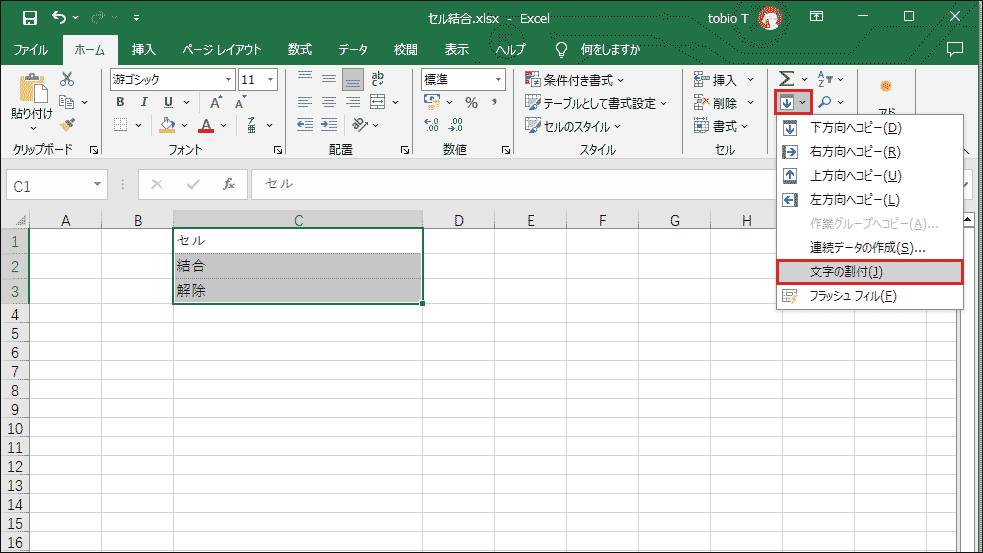This screenshot has width=983, height=553.
Task: Click the 削除 cells button
Action: tap(717, 103)
